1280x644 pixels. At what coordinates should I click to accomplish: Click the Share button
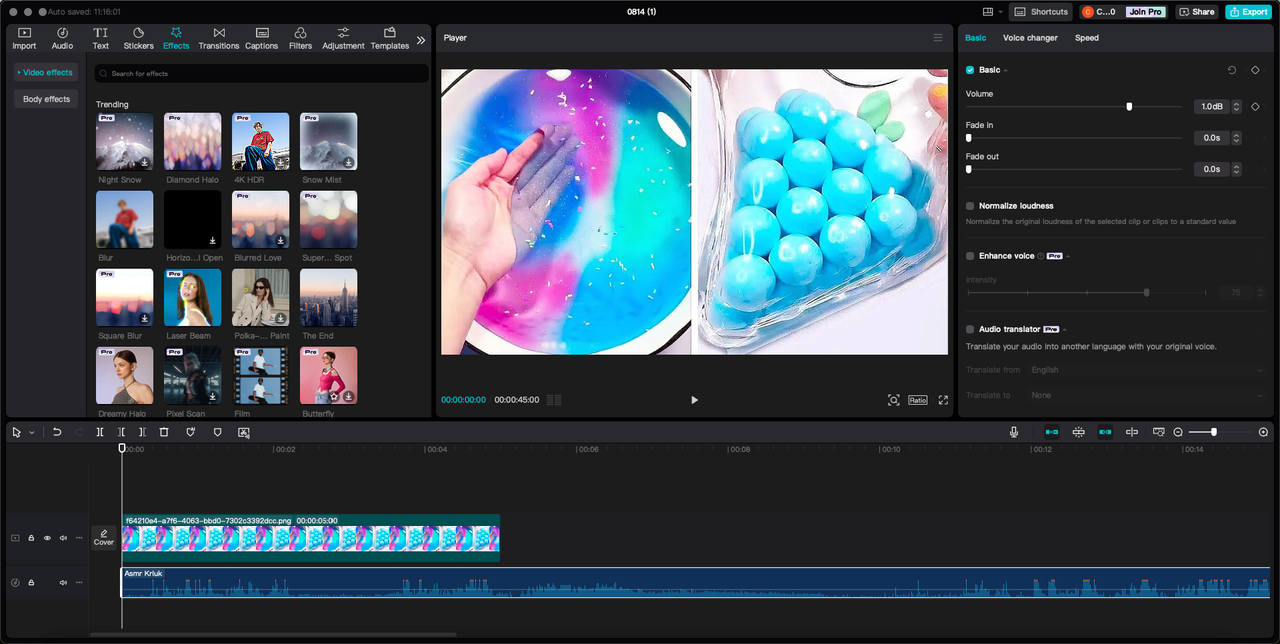tap(1196, 12)
